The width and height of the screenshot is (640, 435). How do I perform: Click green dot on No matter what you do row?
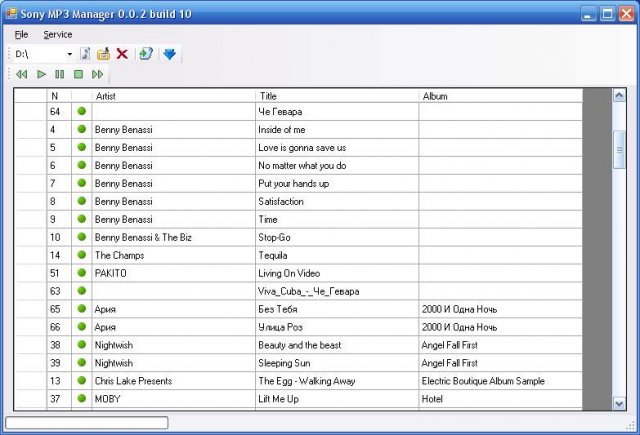coord(82,165)
